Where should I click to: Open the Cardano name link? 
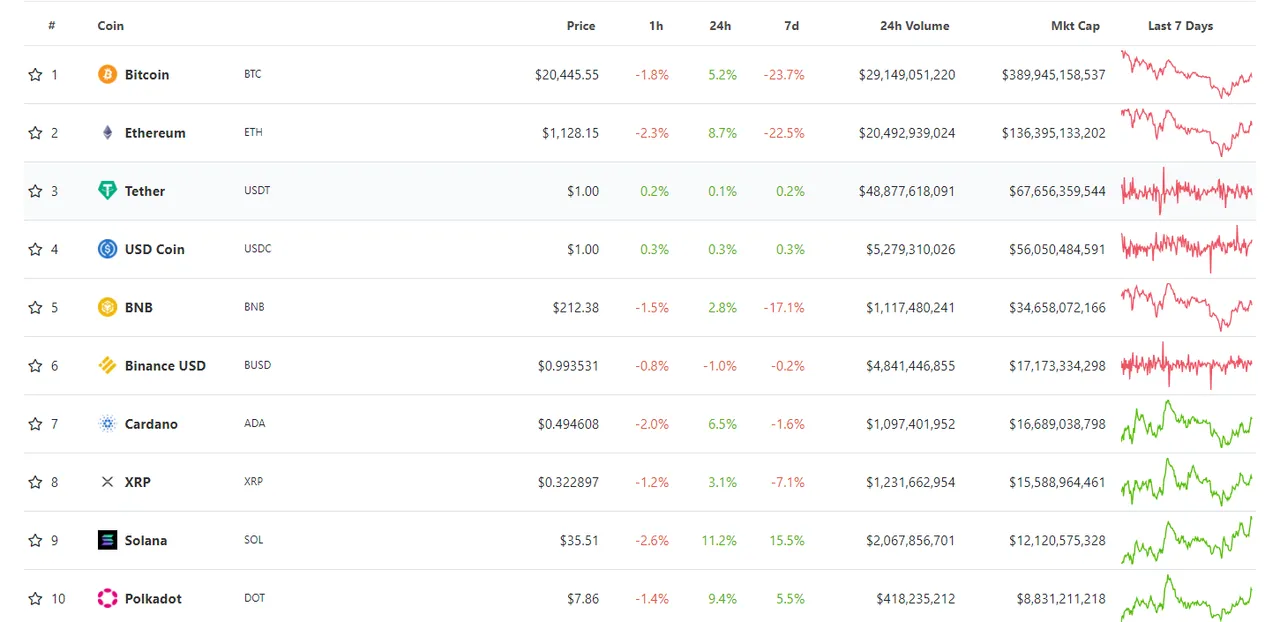pos(151,423)
